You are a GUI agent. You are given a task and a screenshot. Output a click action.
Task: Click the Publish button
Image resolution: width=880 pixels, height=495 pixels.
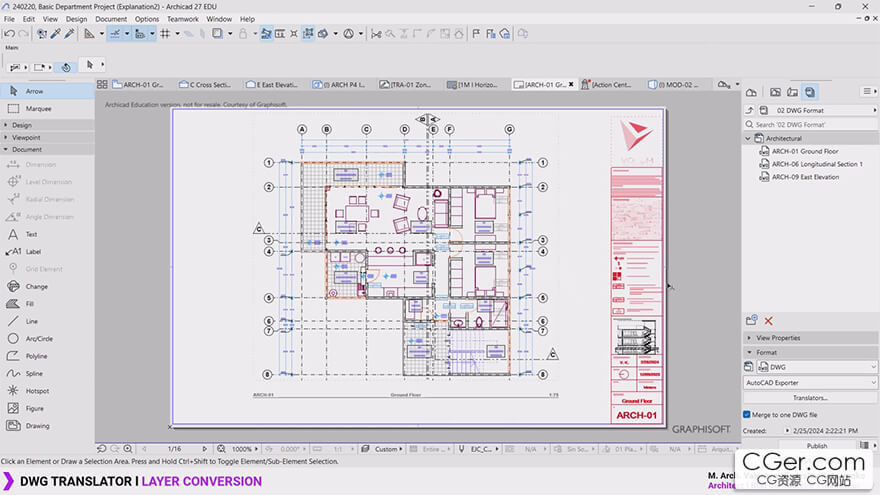point(817,446)
